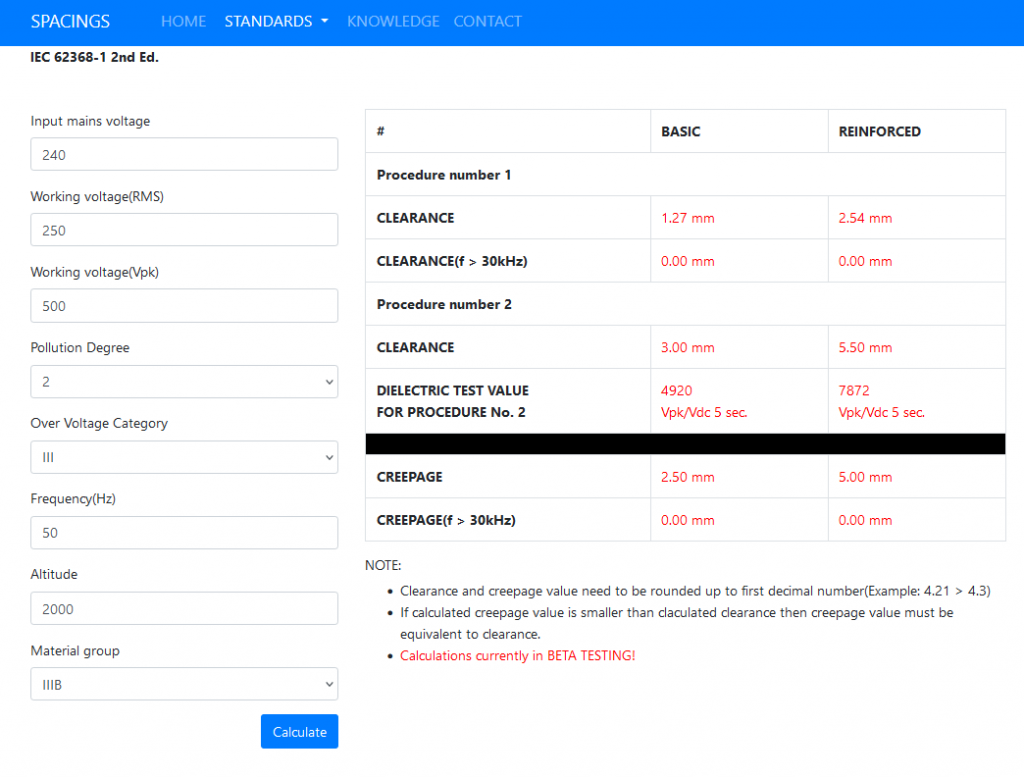Click the Working voltage(Vpk) field
The image size is (1024, 777).
[x=184, y=305]
